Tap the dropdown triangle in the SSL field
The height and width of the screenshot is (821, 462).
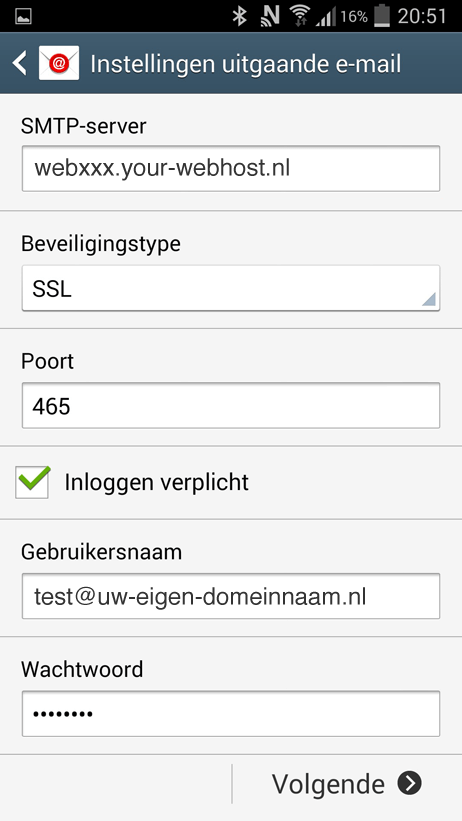pyautogui.click(x=429, y=299)
